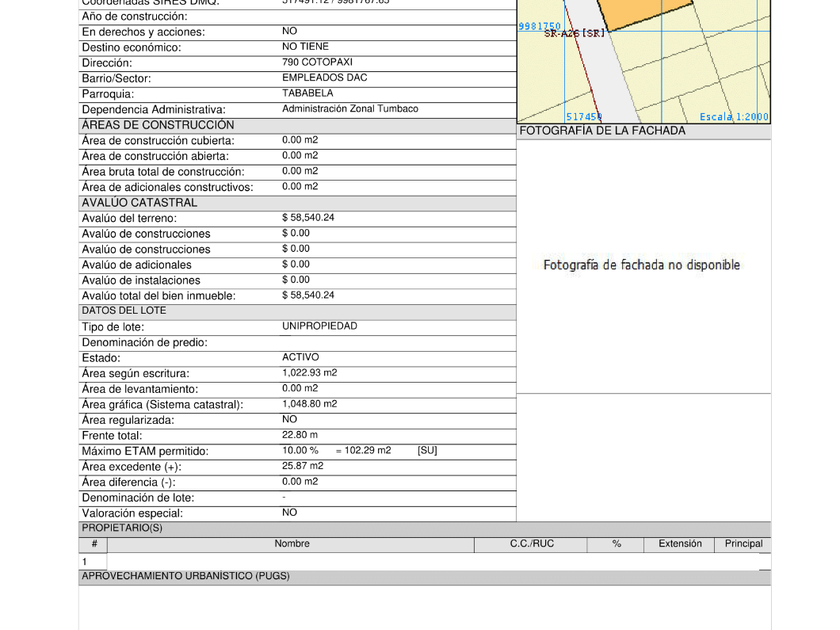840x630 pixels.
Task: Click the 'Nombre' column header
Action: click(291, 544)
